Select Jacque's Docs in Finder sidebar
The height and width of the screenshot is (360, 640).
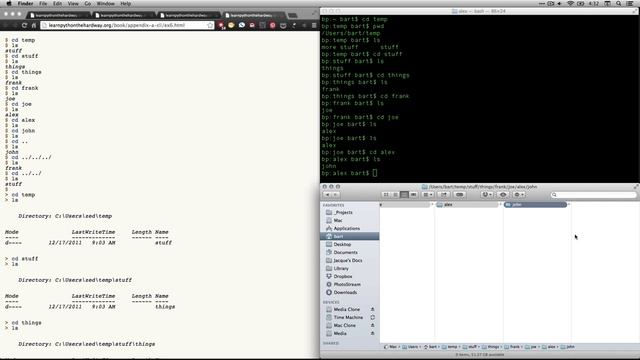click(350, 260)
